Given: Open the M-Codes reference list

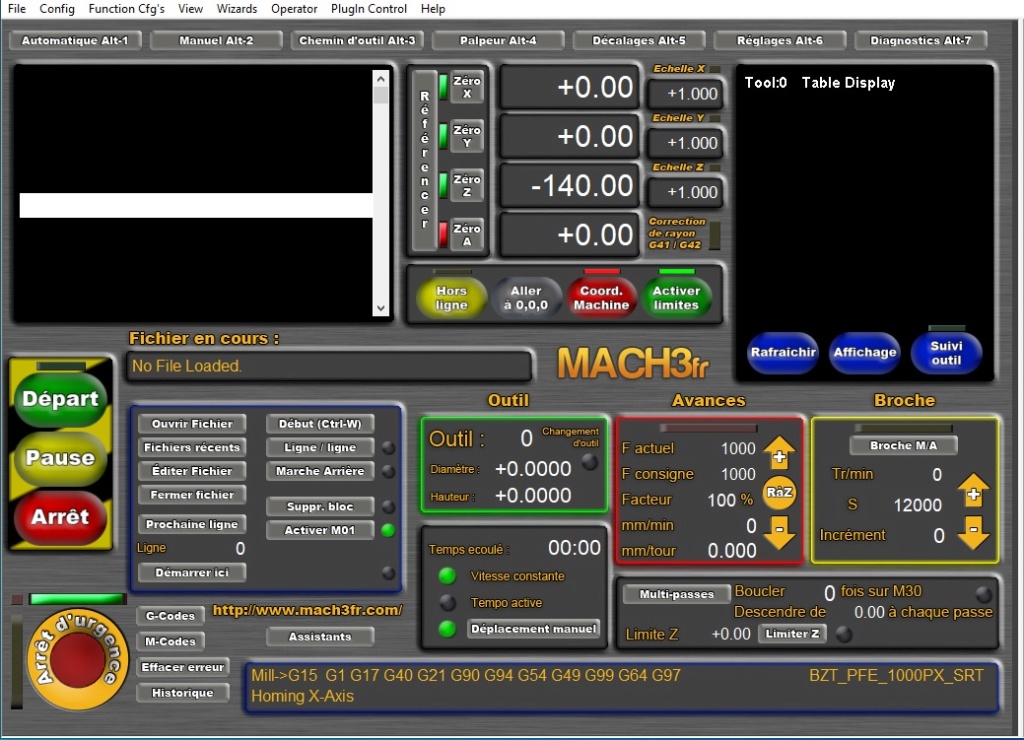Looking at the screenshot, I should (170, 641).
